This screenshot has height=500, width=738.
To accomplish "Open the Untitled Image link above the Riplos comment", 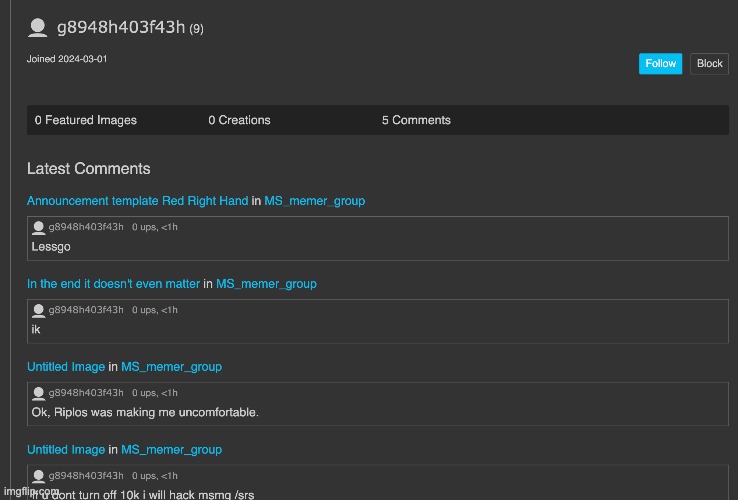I will click(66, 367).
